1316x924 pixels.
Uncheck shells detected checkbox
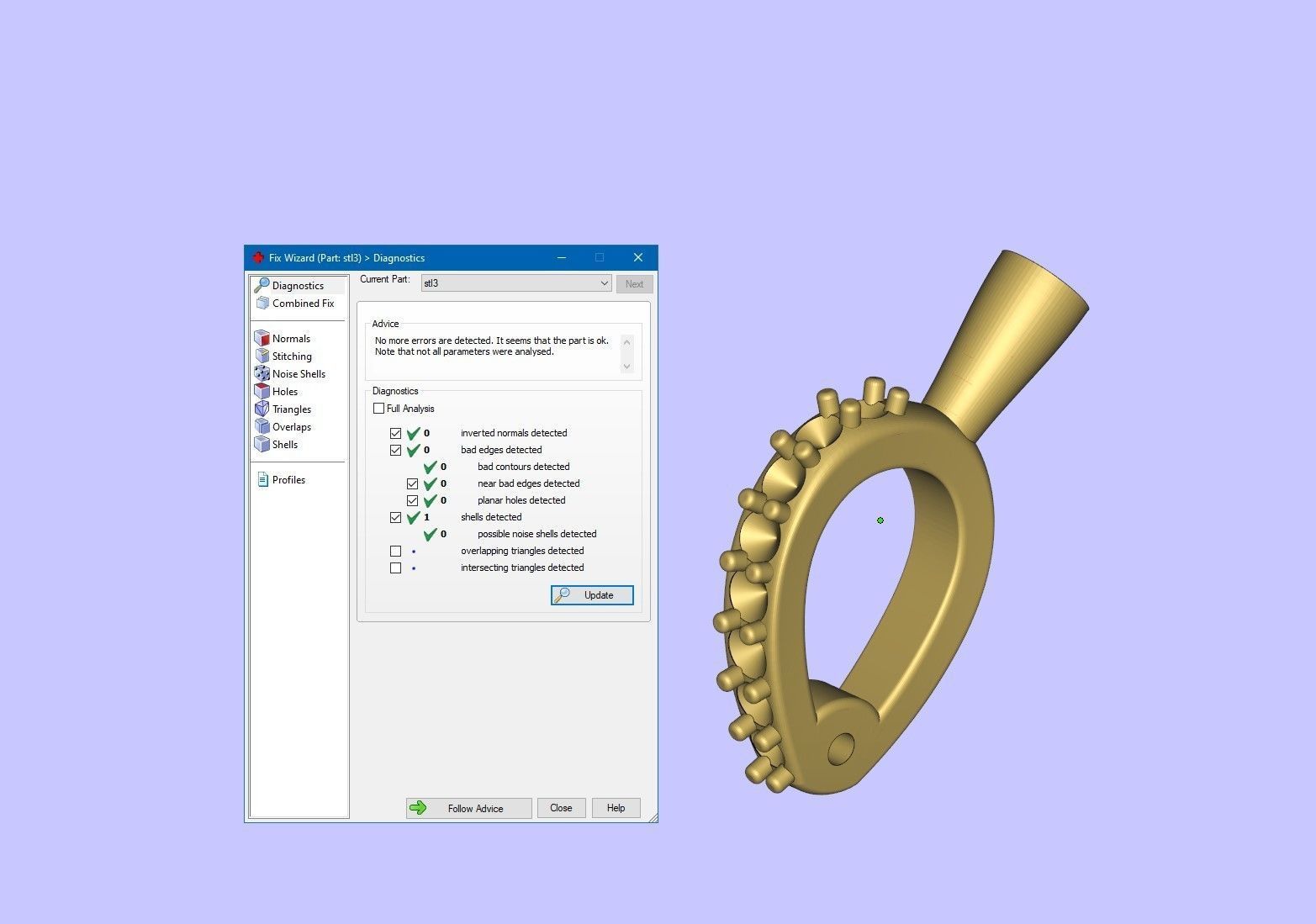[395, 518]
